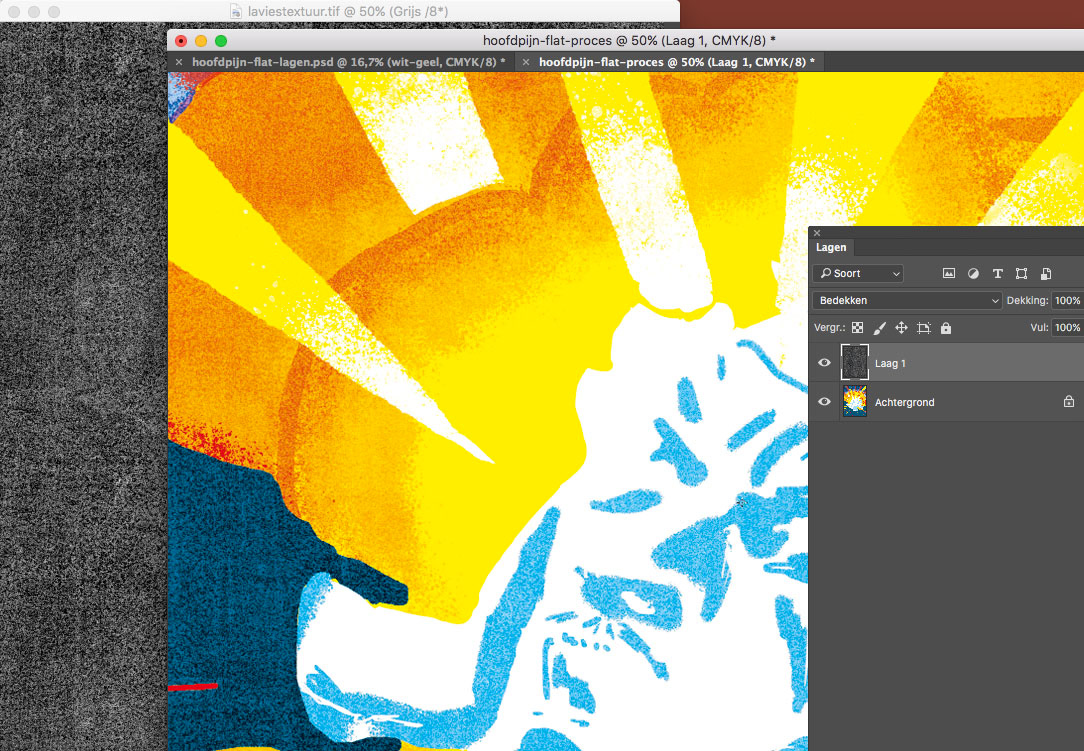
Task: Click Vul fill value field
Action: 1067,327
